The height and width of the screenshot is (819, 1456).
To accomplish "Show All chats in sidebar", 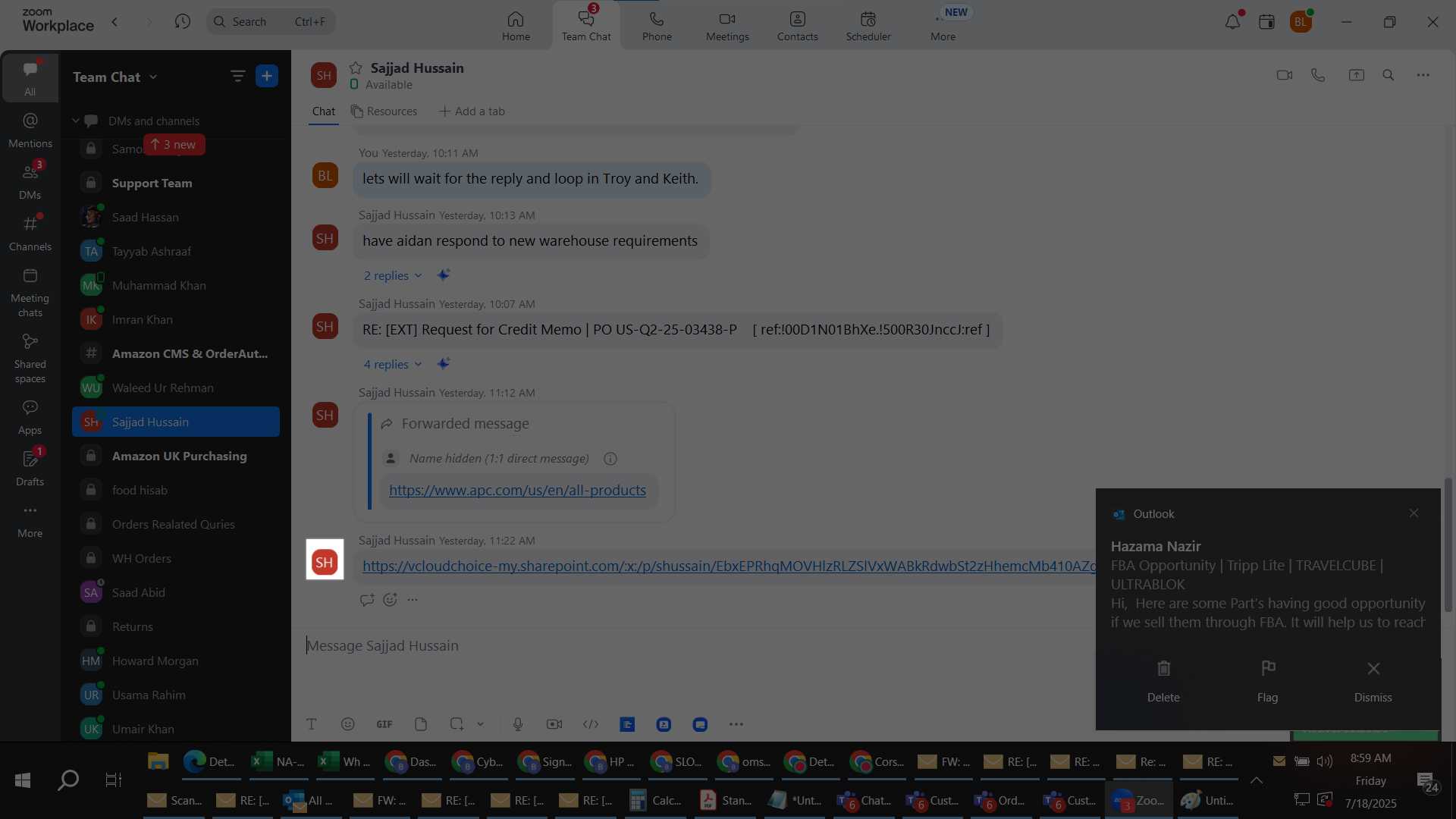I will click(x=30, y=77).
